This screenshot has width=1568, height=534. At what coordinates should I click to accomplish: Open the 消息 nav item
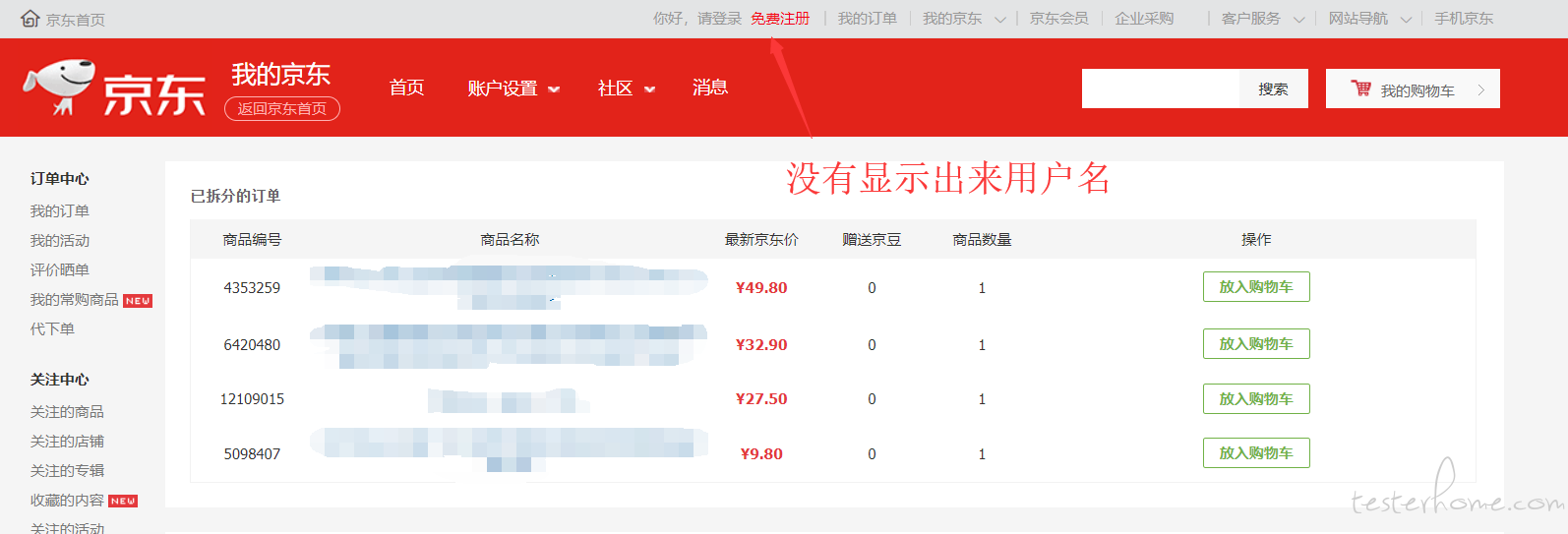click(710, 88)
